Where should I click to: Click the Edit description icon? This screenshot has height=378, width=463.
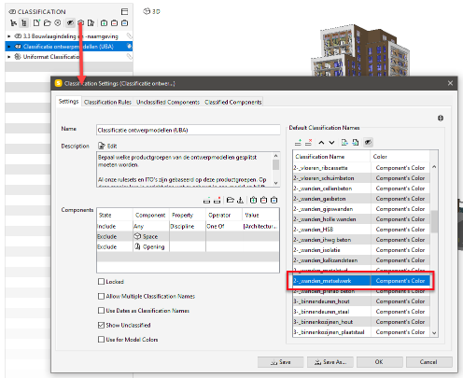tap(102, 146)
